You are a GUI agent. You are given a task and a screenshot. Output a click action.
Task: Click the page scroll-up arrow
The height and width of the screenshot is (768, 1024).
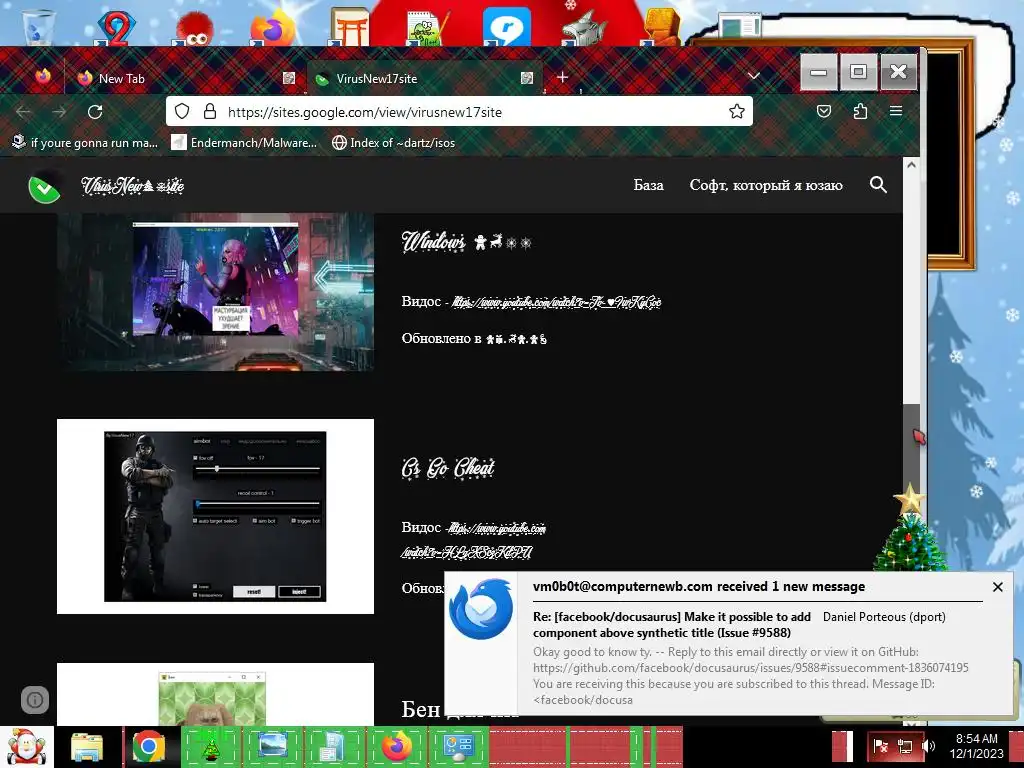(x=911, y=165)
